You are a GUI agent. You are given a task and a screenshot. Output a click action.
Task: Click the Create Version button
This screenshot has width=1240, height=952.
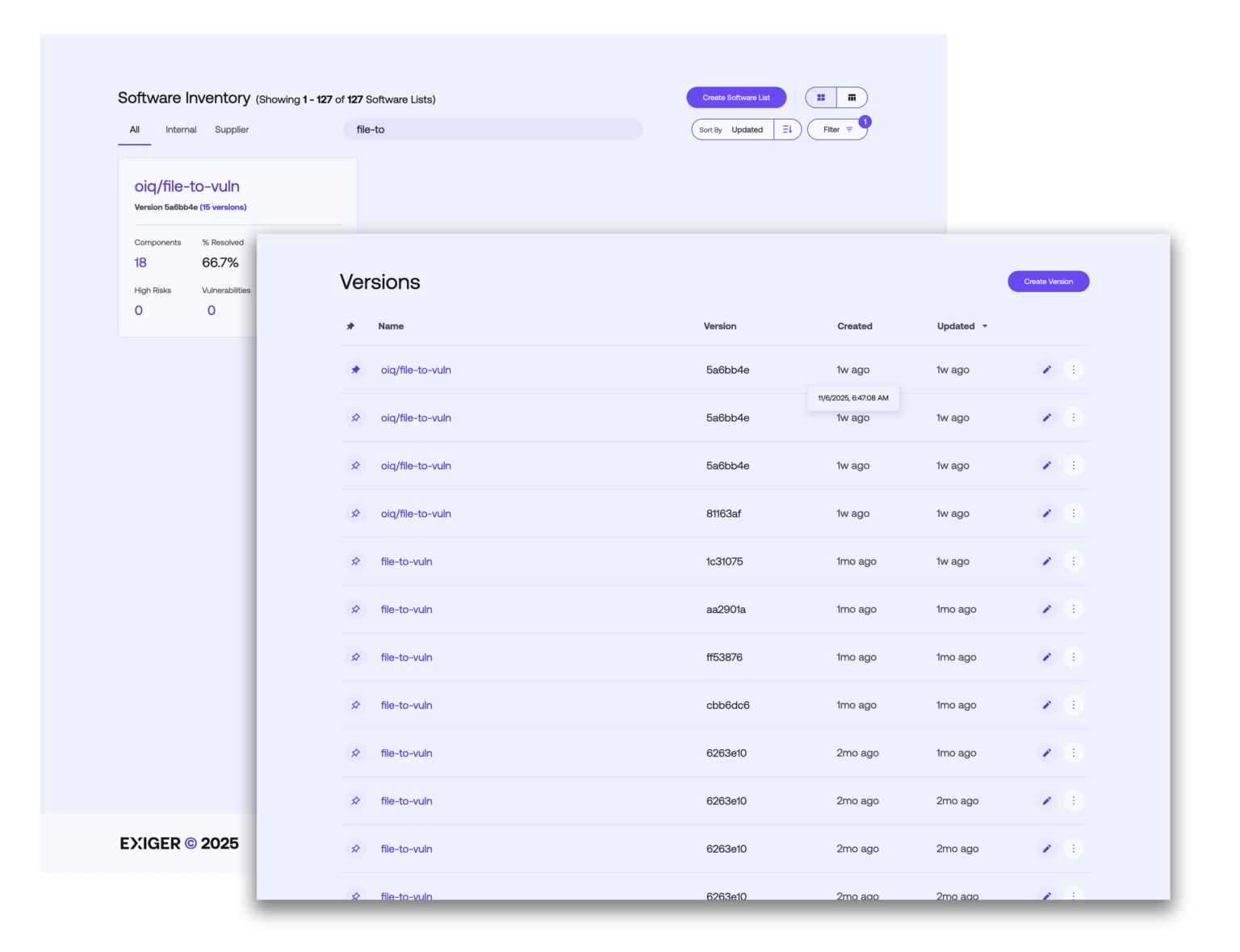point(1048,281)
